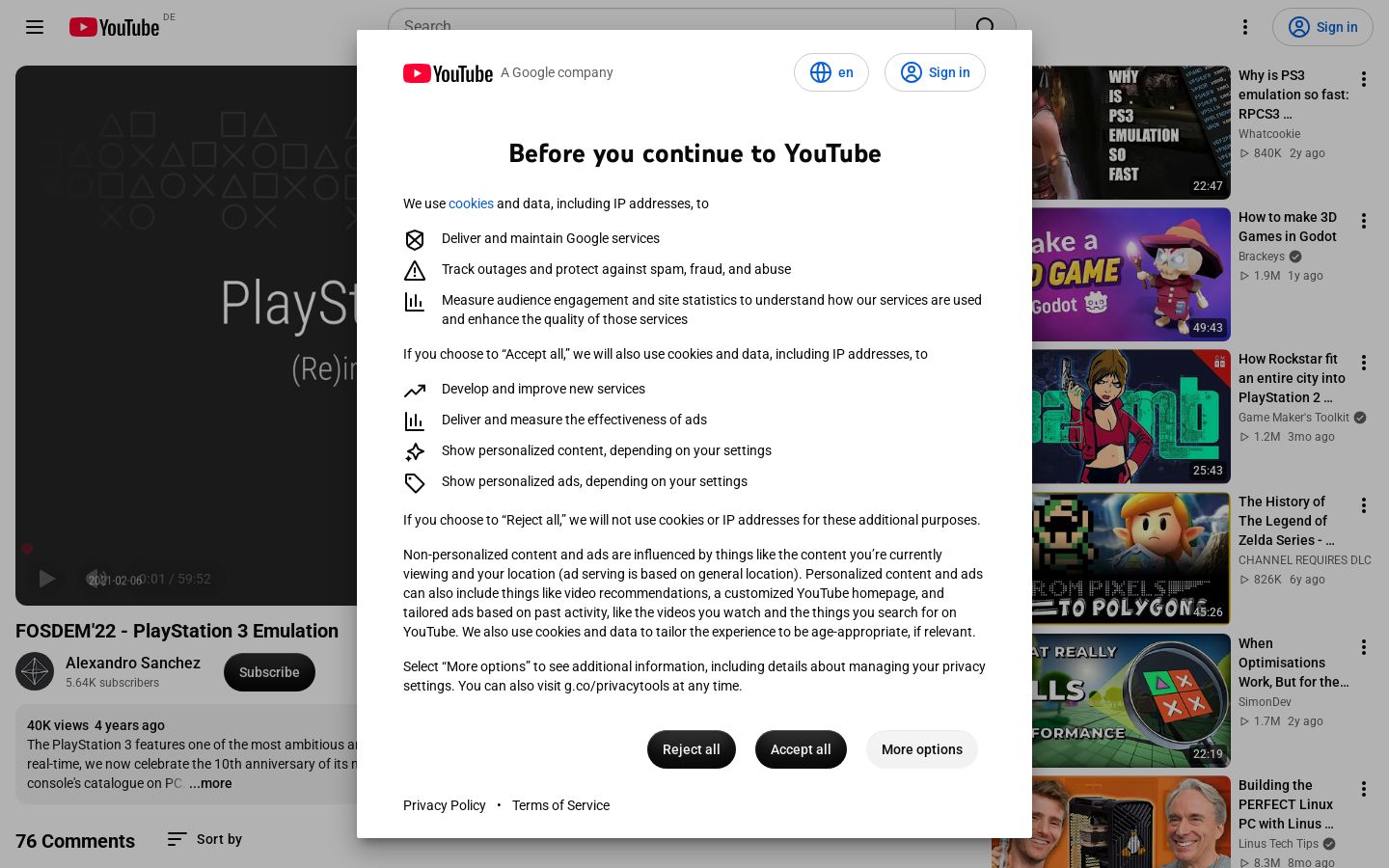1389x868 pixels.
Task: Open the 'en' language selector
Action: (x=831, y=72)
